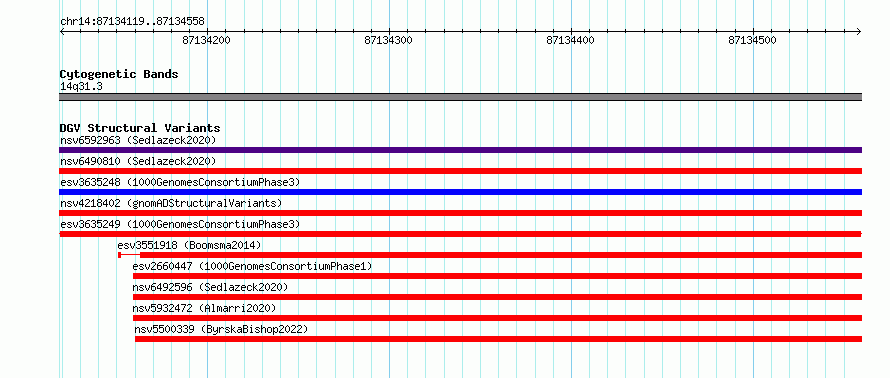Image resolution: width=890 pixels, height=378 pixels.
Task: Click ruler position label 87134500
Action: coord(752,41)
